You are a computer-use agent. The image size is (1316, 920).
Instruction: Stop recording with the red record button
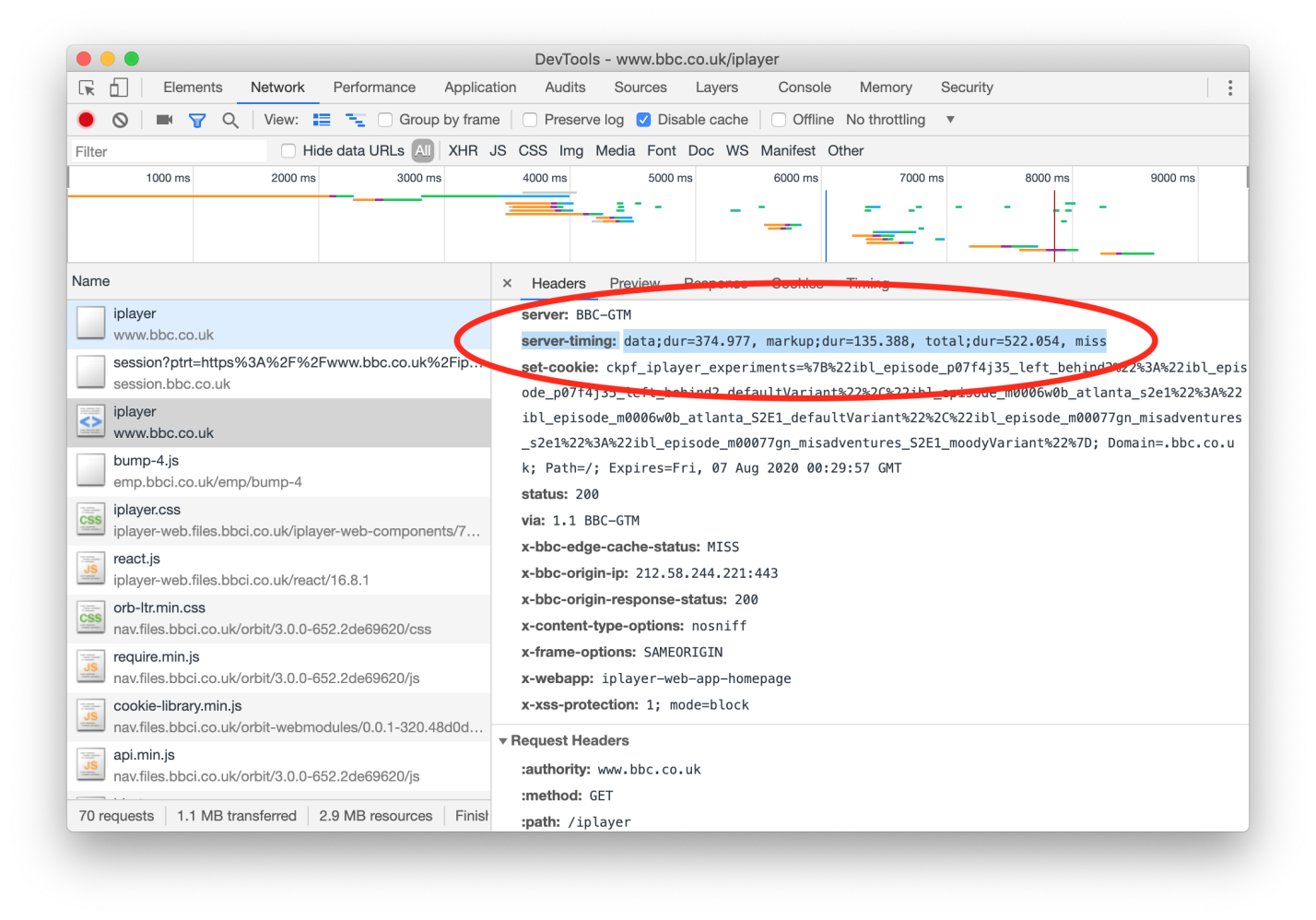[x=86, y=120]
